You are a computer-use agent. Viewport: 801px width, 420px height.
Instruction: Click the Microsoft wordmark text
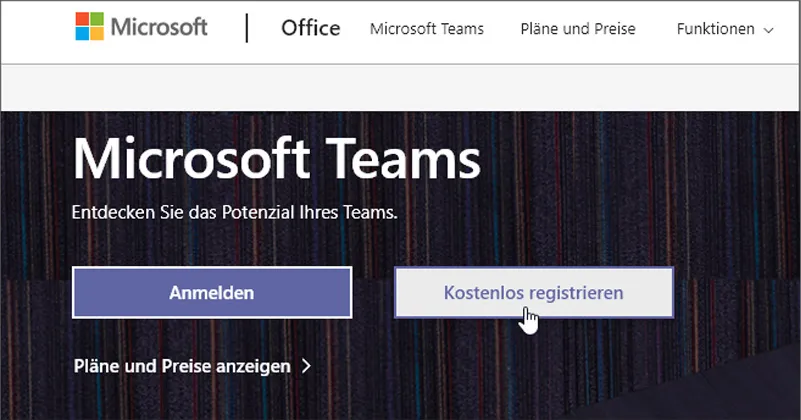pyautogui.click(x=159, y=28)
